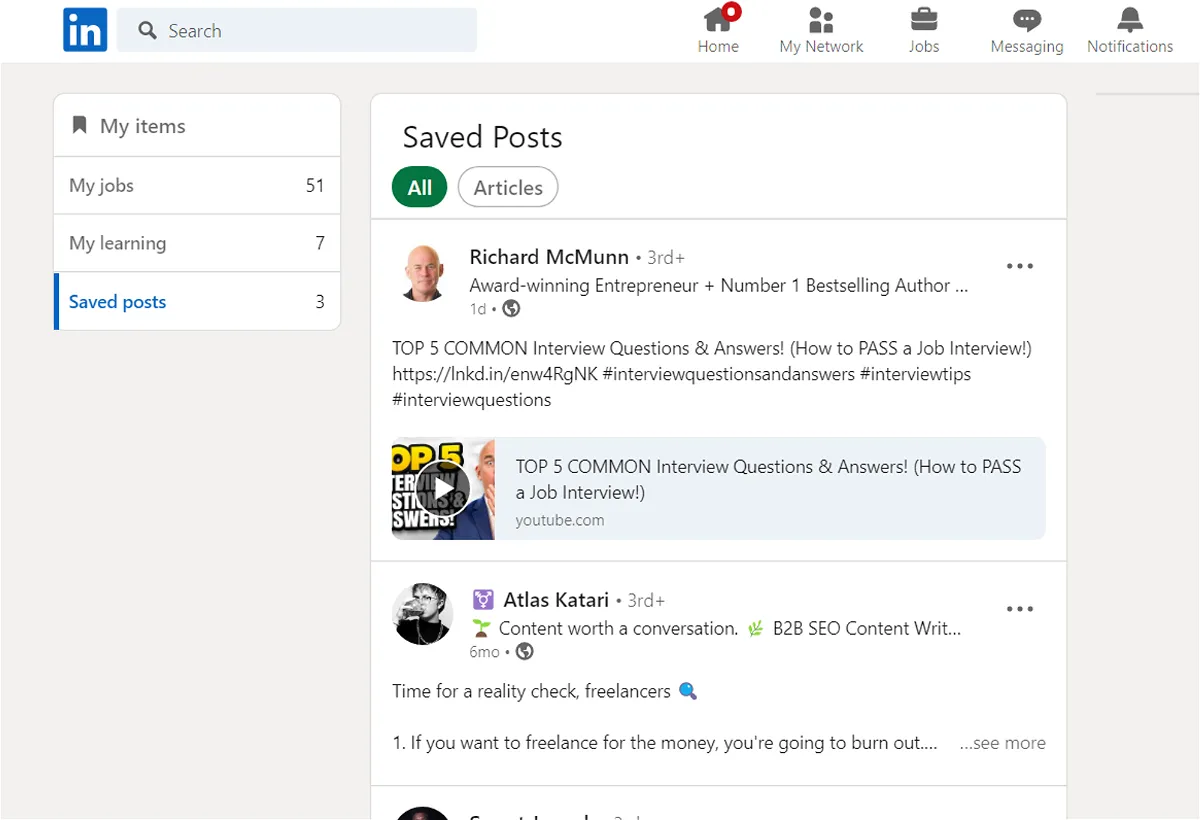Click Richard McMunn's headline text

(718, 285)
